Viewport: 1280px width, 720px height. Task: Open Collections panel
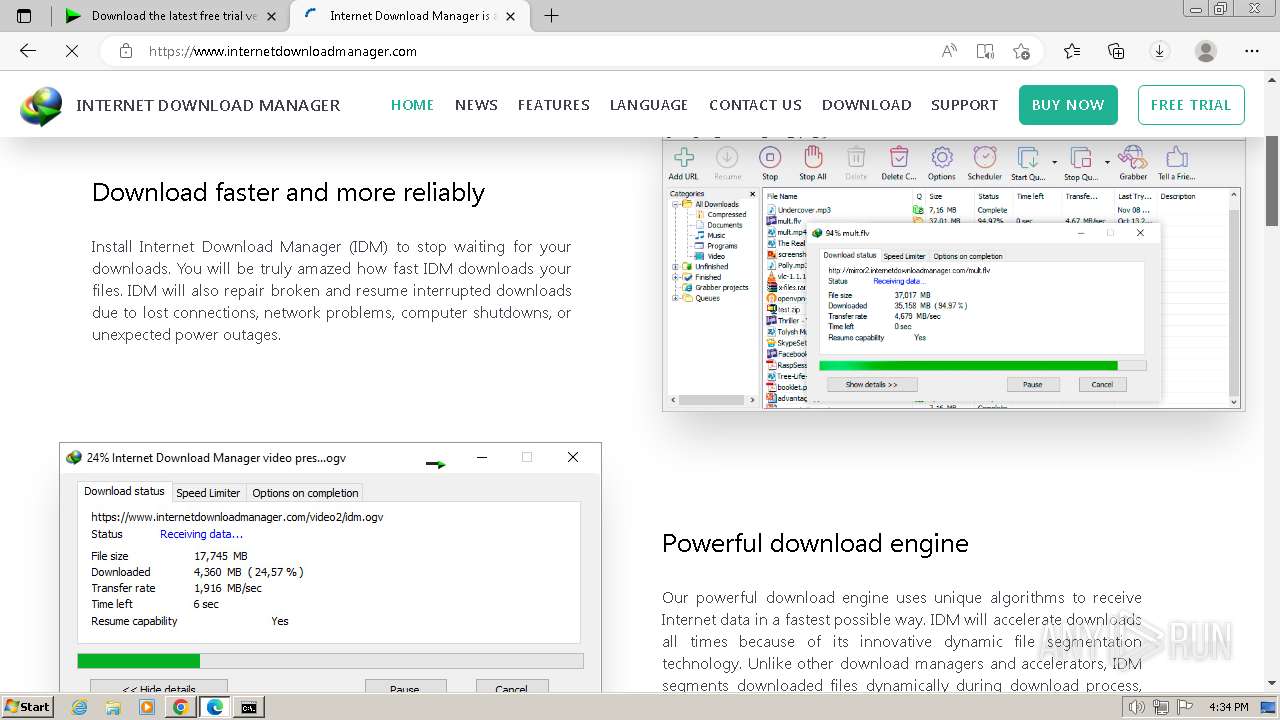(x=1116, y=51)
